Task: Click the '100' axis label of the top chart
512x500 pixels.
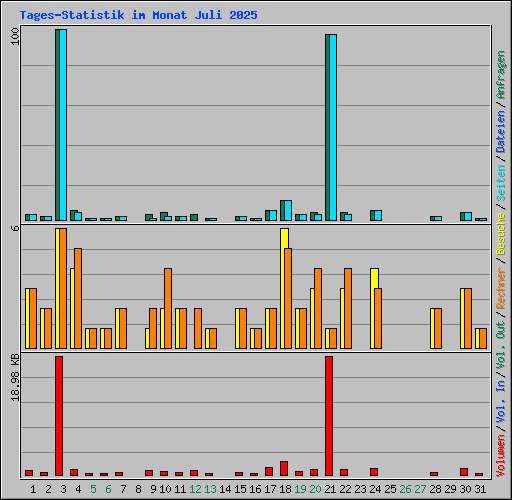Action: click(x=15, y=36)
